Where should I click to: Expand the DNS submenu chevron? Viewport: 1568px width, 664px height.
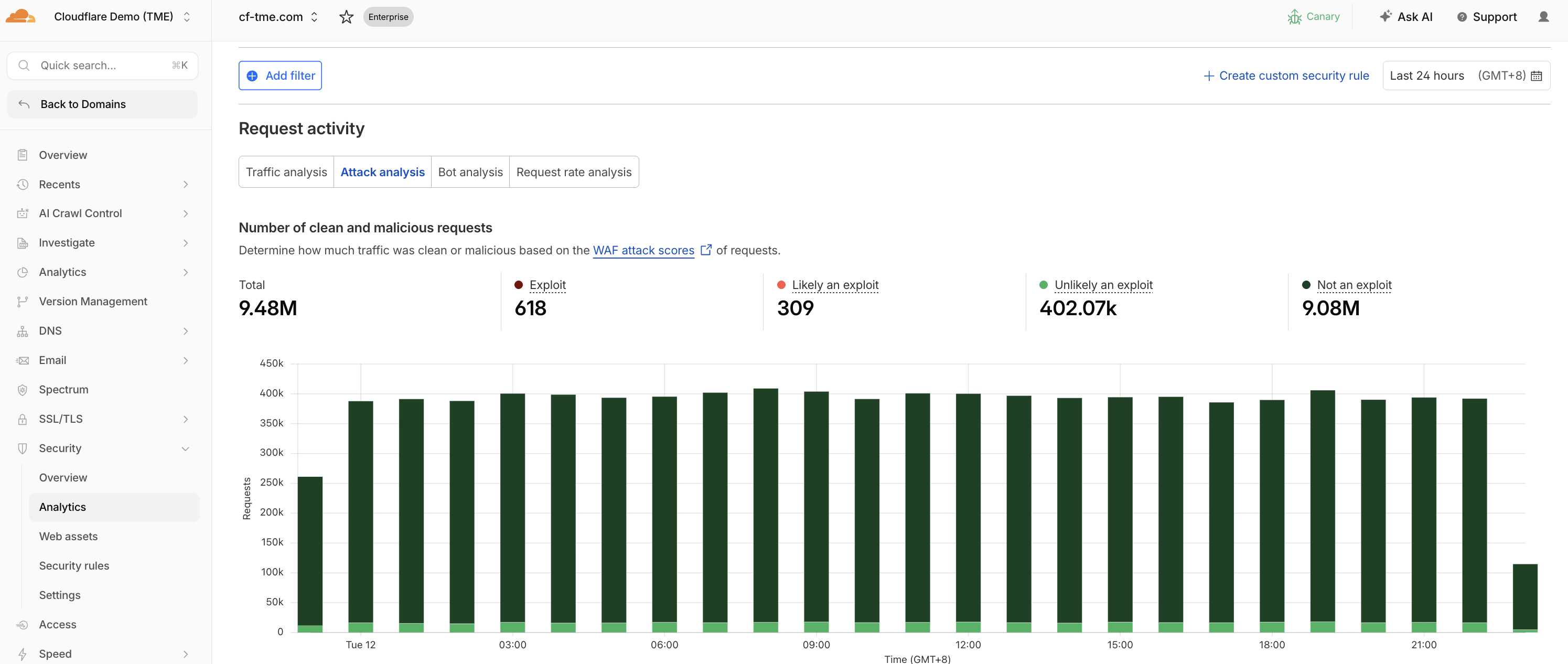pyautogui.click(x=186, y=331)
